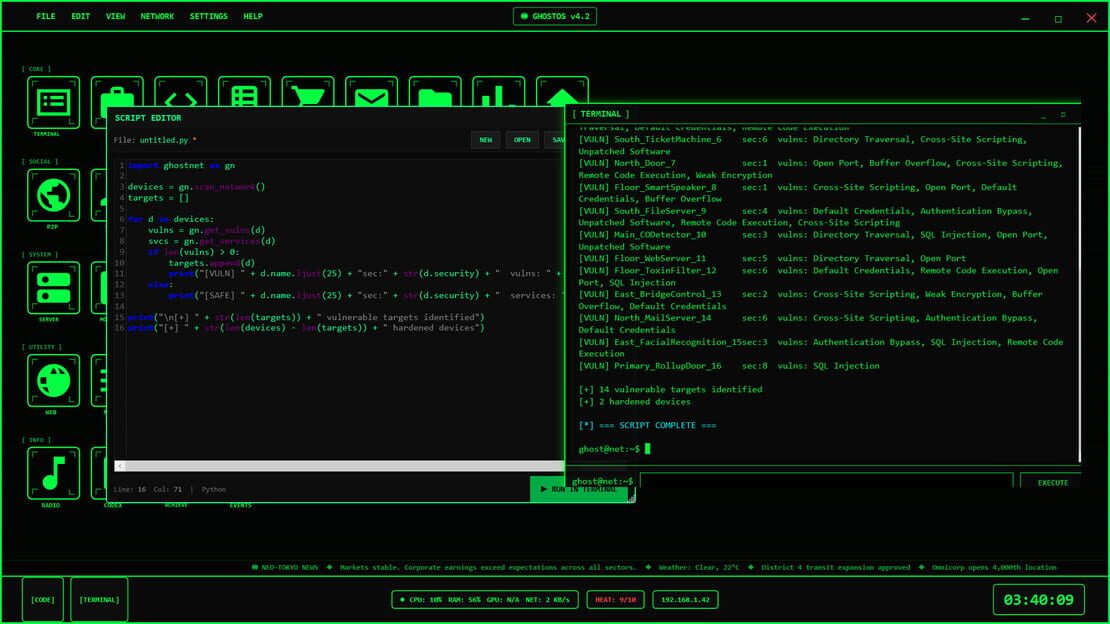Click the left scroll arrow in Script Editor
The width and height of the screenshot is (1110, 624).
(120, 466)
